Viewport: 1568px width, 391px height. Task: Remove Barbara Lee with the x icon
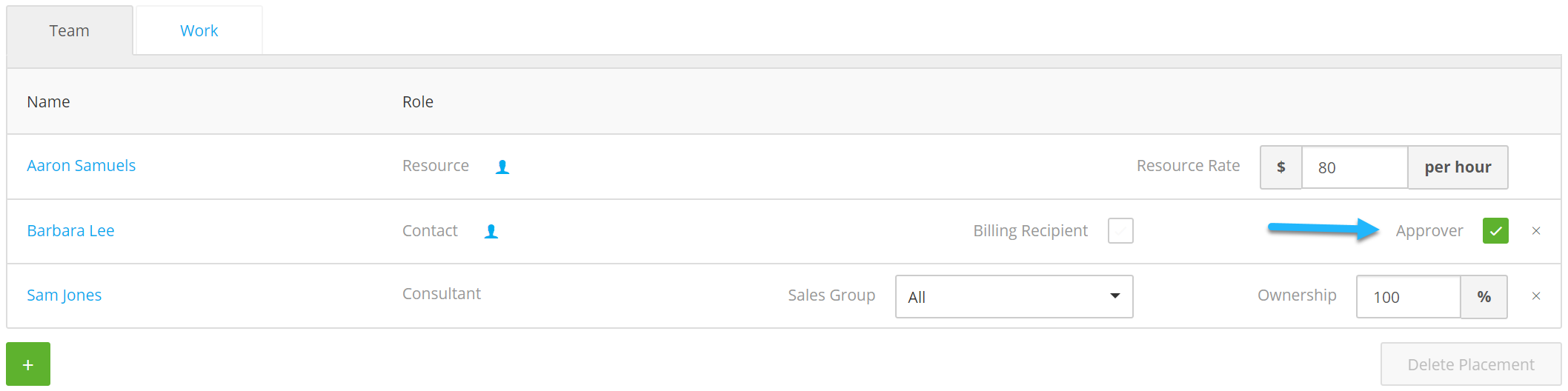(1536, 231)
